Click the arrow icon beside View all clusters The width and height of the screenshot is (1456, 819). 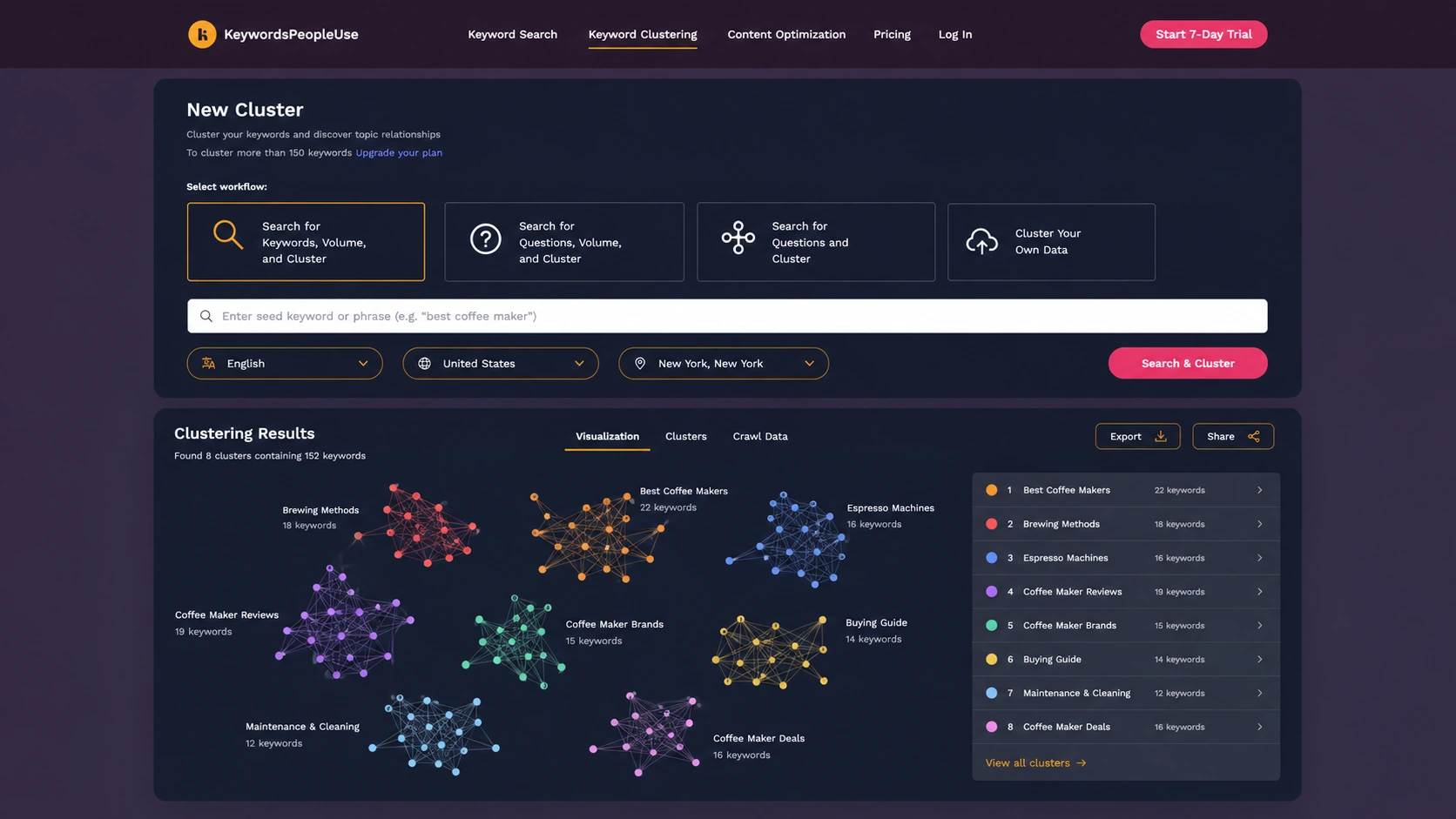[x=1082, y=763]
